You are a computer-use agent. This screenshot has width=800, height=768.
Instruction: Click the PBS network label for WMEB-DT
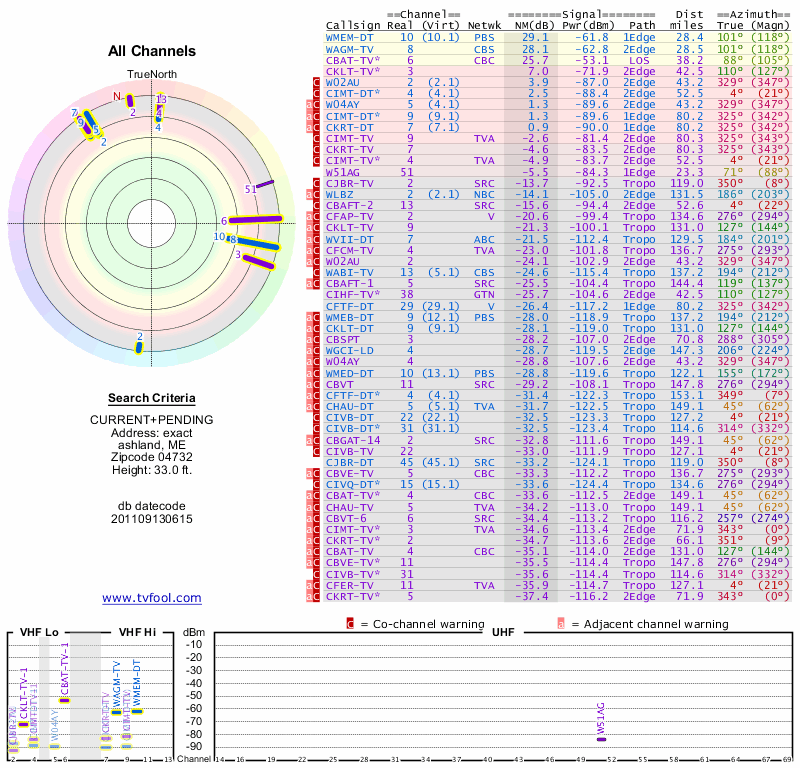point(483,315)
